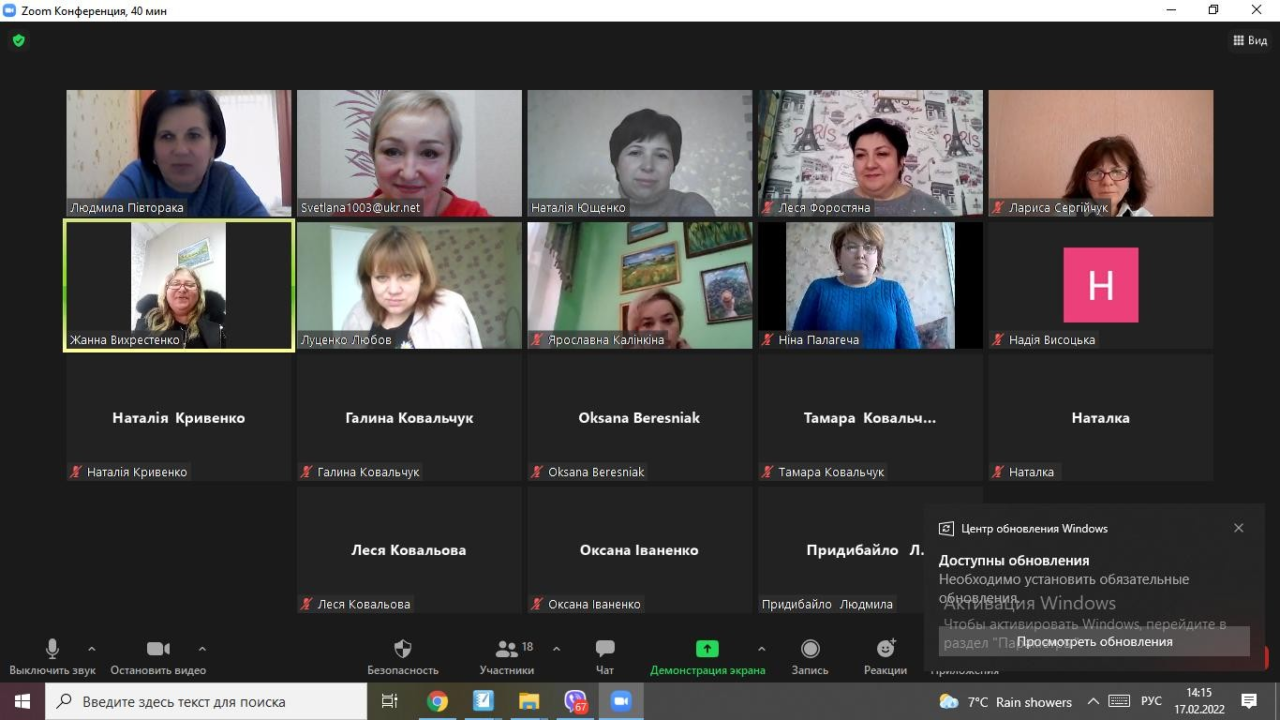Stop camera with Остановить видео button
Screen dimensions: 1280x720
point(158,657)
